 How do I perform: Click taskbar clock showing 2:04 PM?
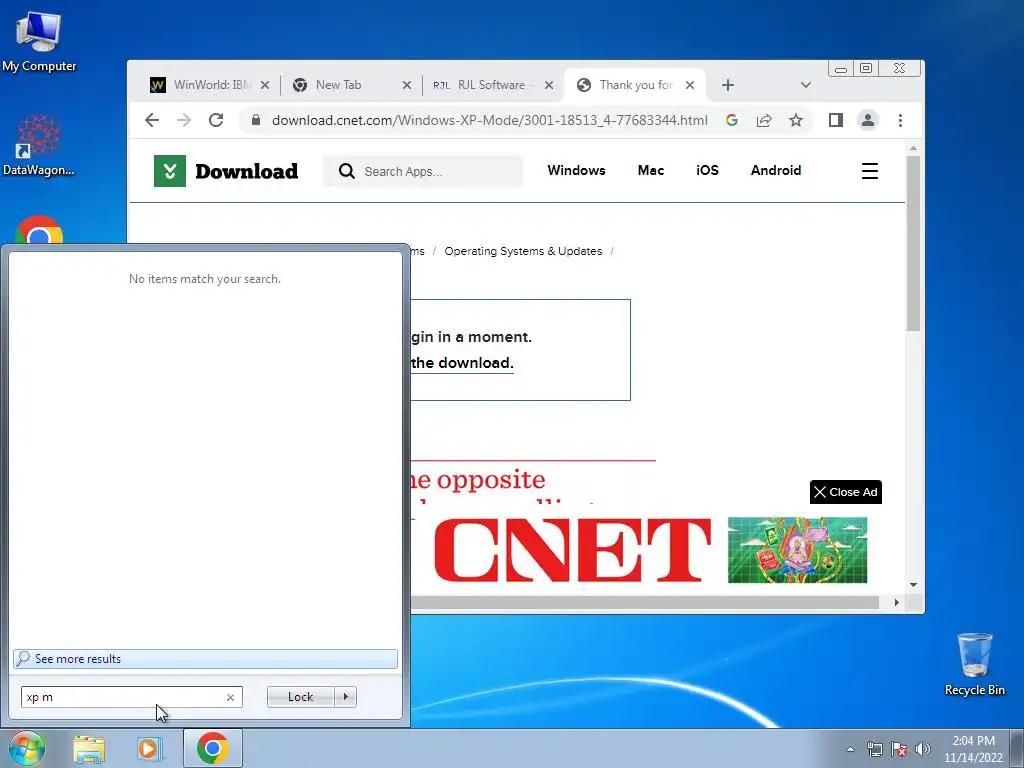pos(973,749)
